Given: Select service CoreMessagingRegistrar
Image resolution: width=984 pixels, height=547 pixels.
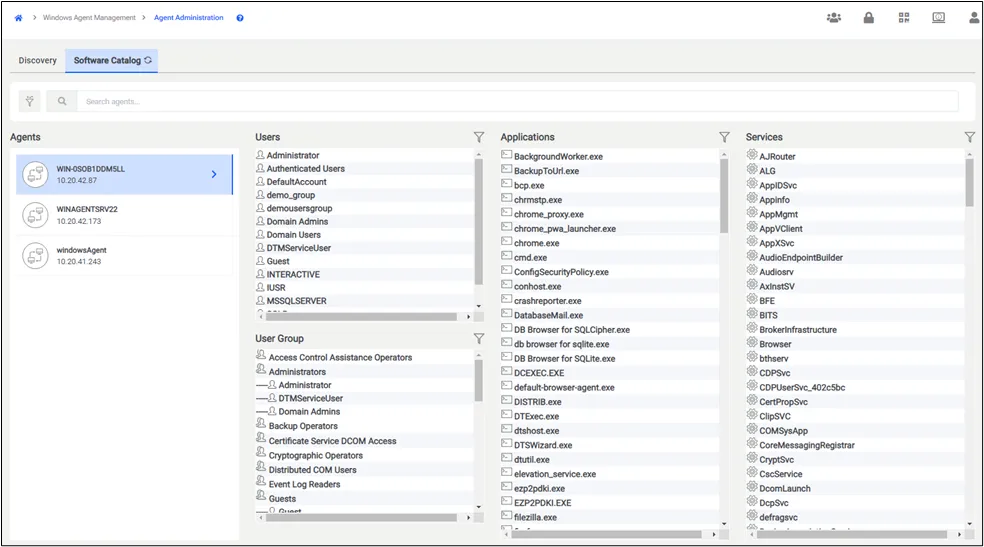Looking at the screenshot, I should click(807, 445).
